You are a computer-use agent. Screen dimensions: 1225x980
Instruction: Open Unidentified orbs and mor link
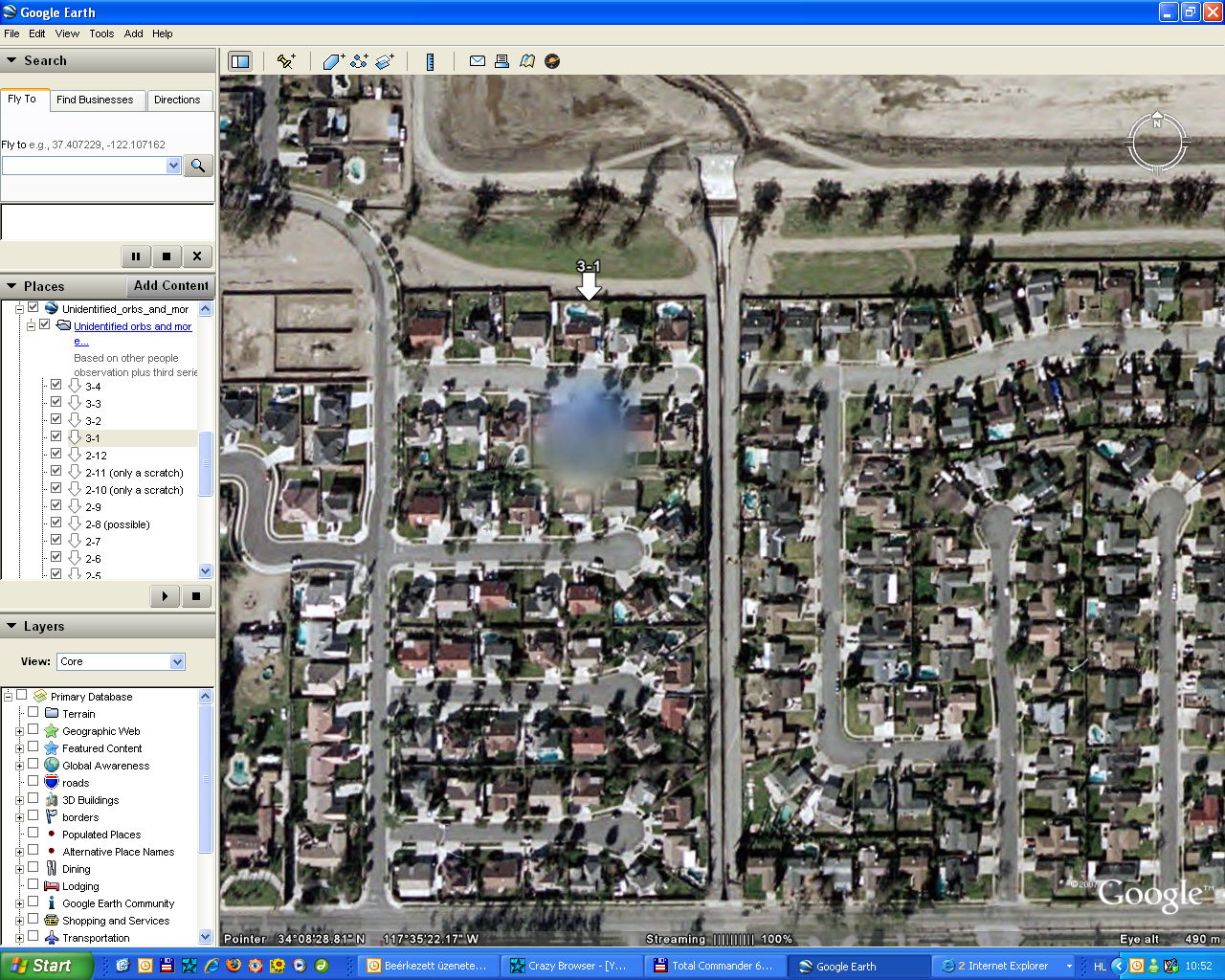point(133,333)
